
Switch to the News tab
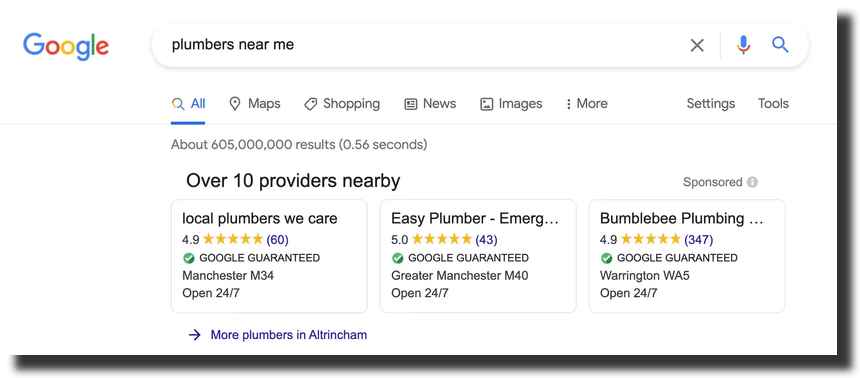coord(430,104)
